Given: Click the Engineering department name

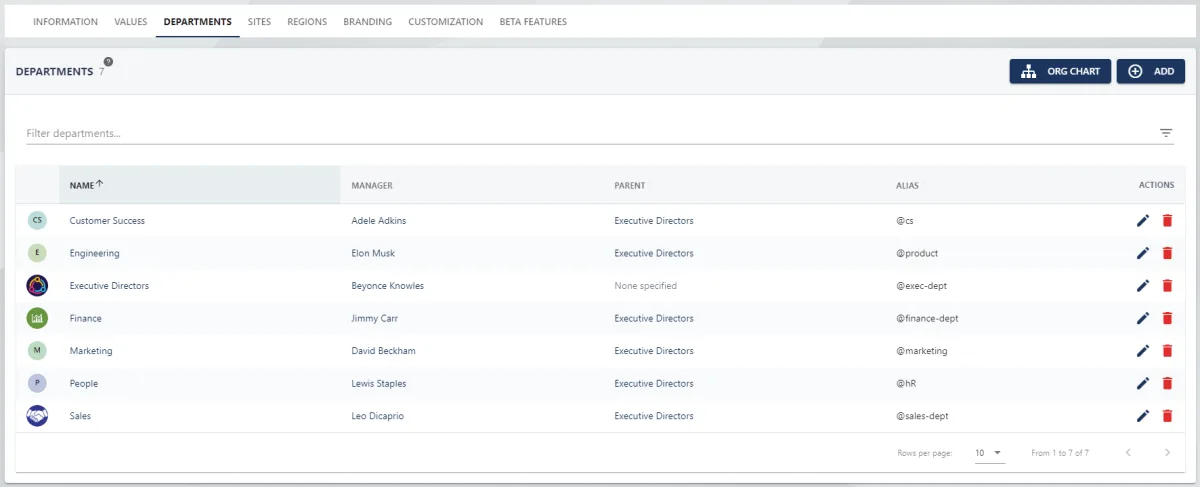Looking at the screenshot, I should pyautogui.click(x=94, y=253).
